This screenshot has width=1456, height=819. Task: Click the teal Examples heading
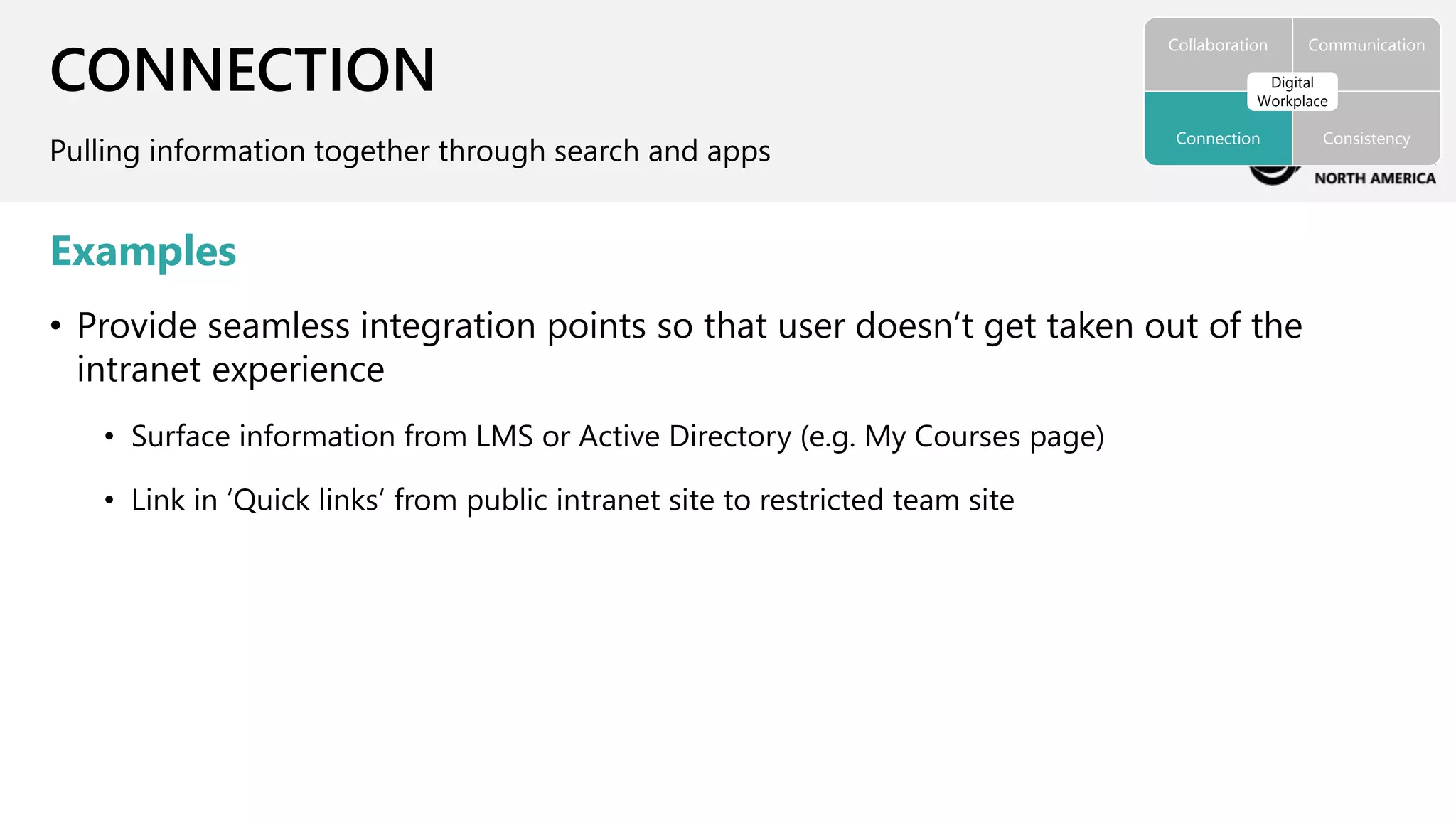pyautogui.click(x=143, y=252)
